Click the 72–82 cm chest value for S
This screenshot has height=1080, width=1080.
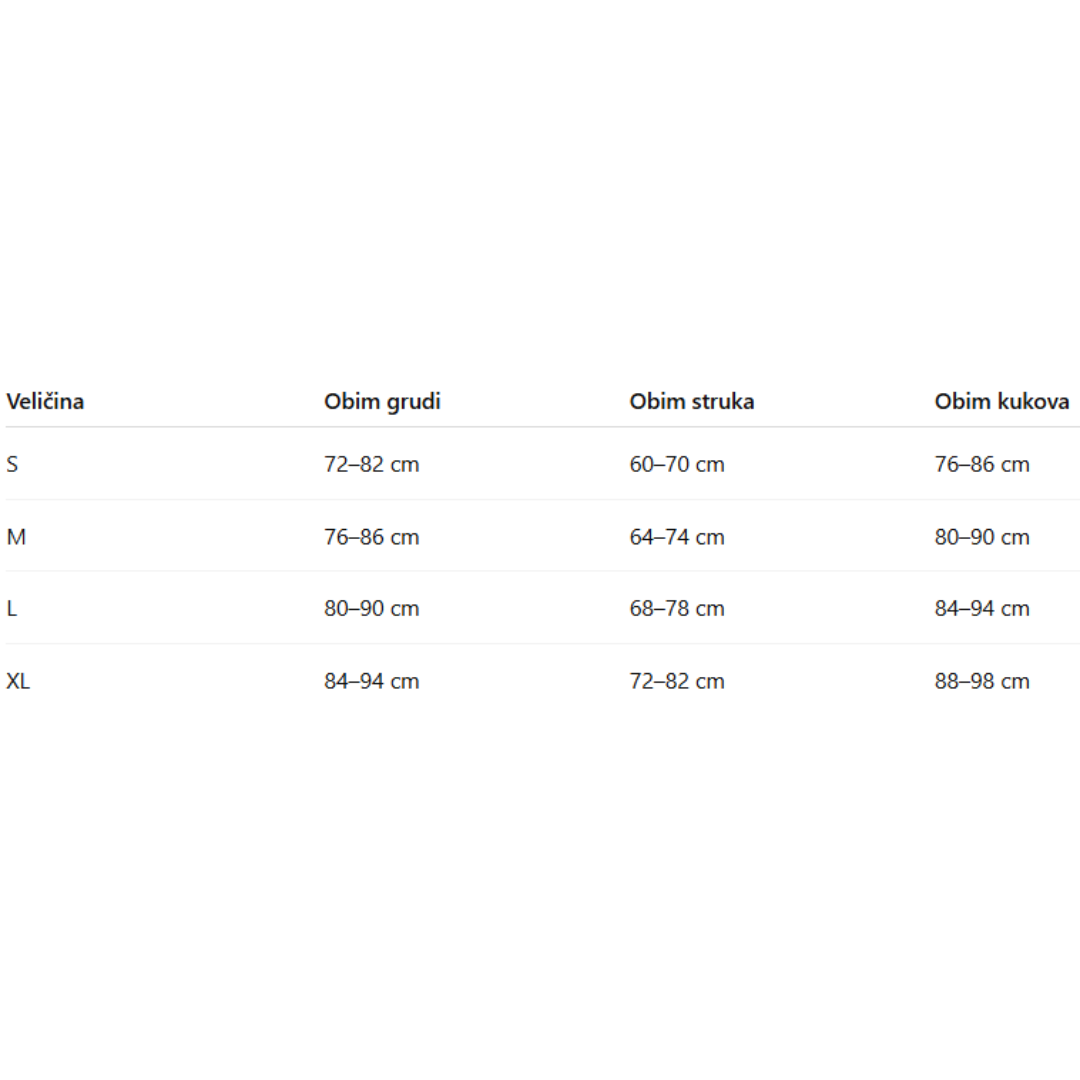pyautogui.click(x=372, y=464)
